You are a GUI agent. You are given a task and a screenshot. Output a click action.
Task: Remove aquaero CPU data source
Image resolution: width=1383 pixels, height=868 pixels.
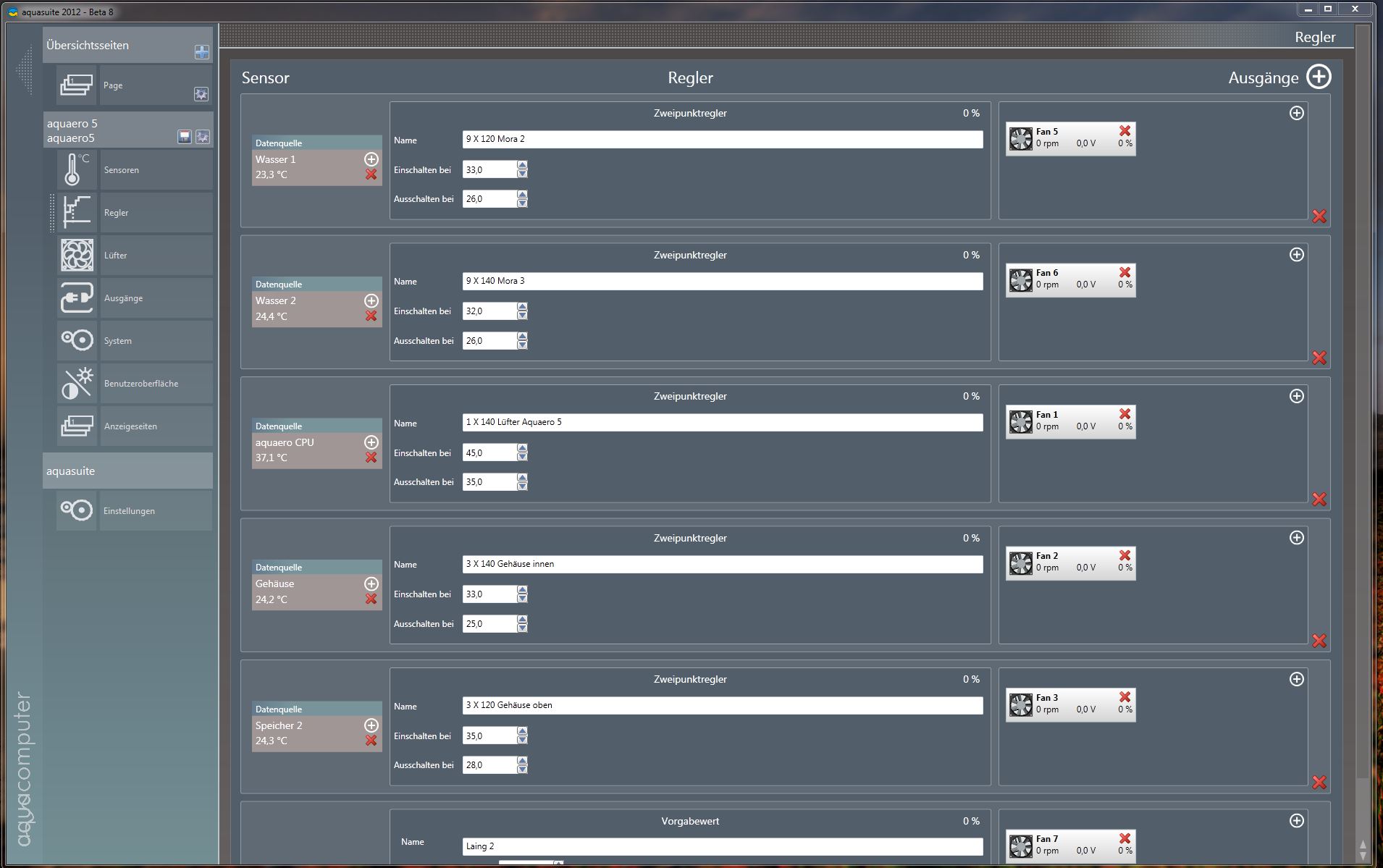(x=371, y=458)
